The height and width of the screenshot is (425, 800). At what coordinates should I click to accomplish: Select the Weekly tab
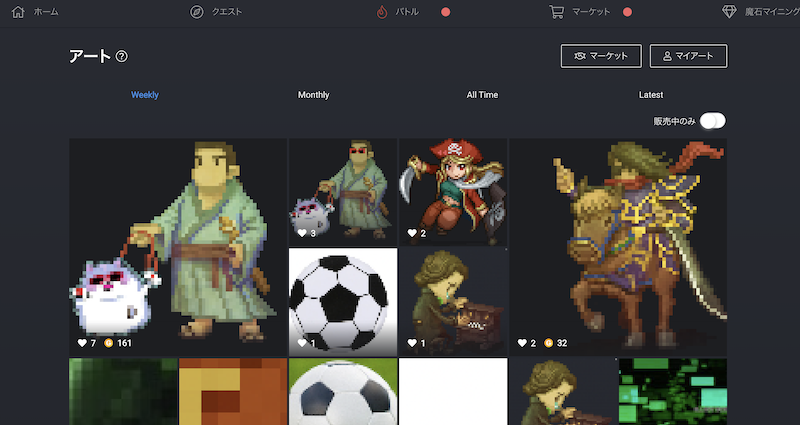145,95
